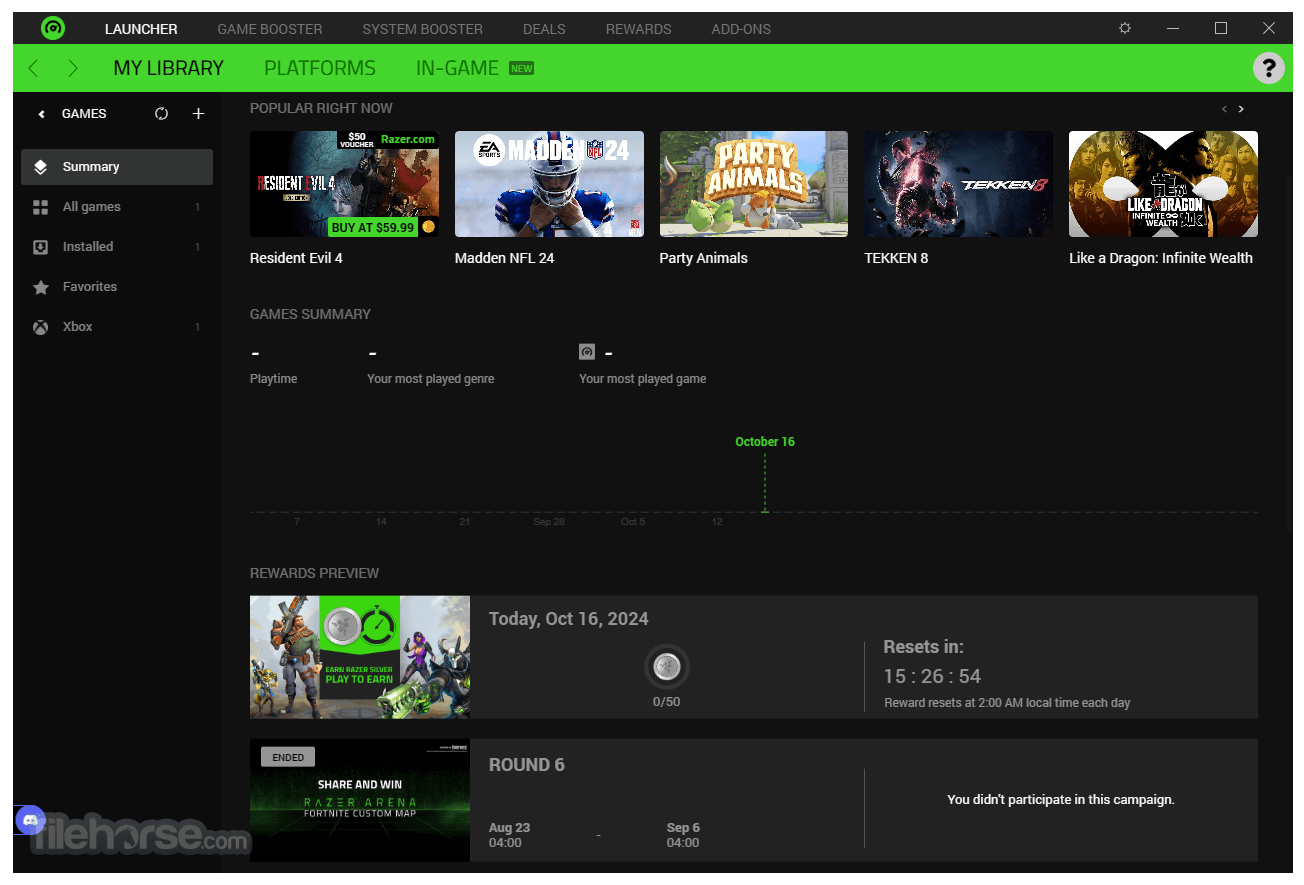This screenshot has width=1304, height=885.
Task: Open the Xbox games section
Action: 77,326
